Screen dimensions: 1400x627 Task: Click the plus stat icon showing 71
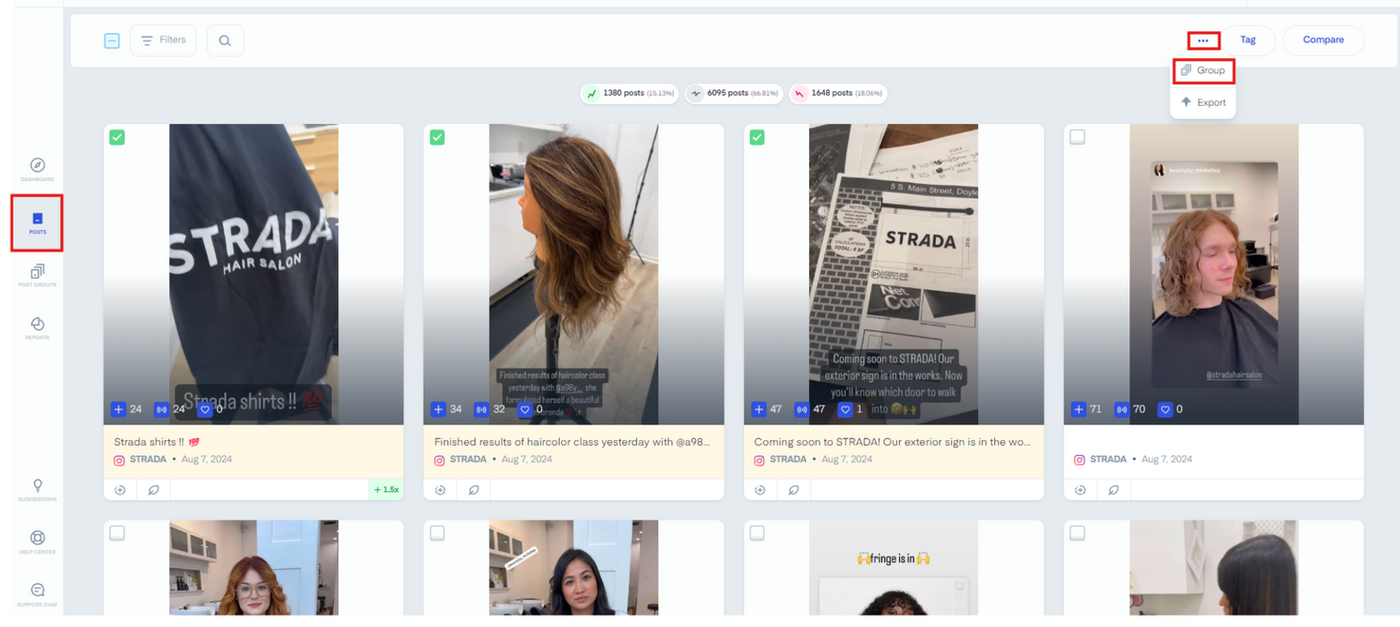[x=1078, y=409]
